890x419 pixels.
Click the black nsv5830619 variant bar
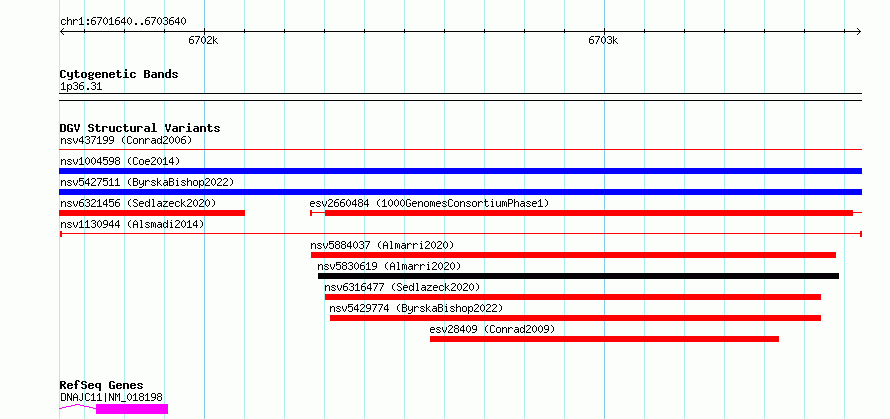coord(578,276)
